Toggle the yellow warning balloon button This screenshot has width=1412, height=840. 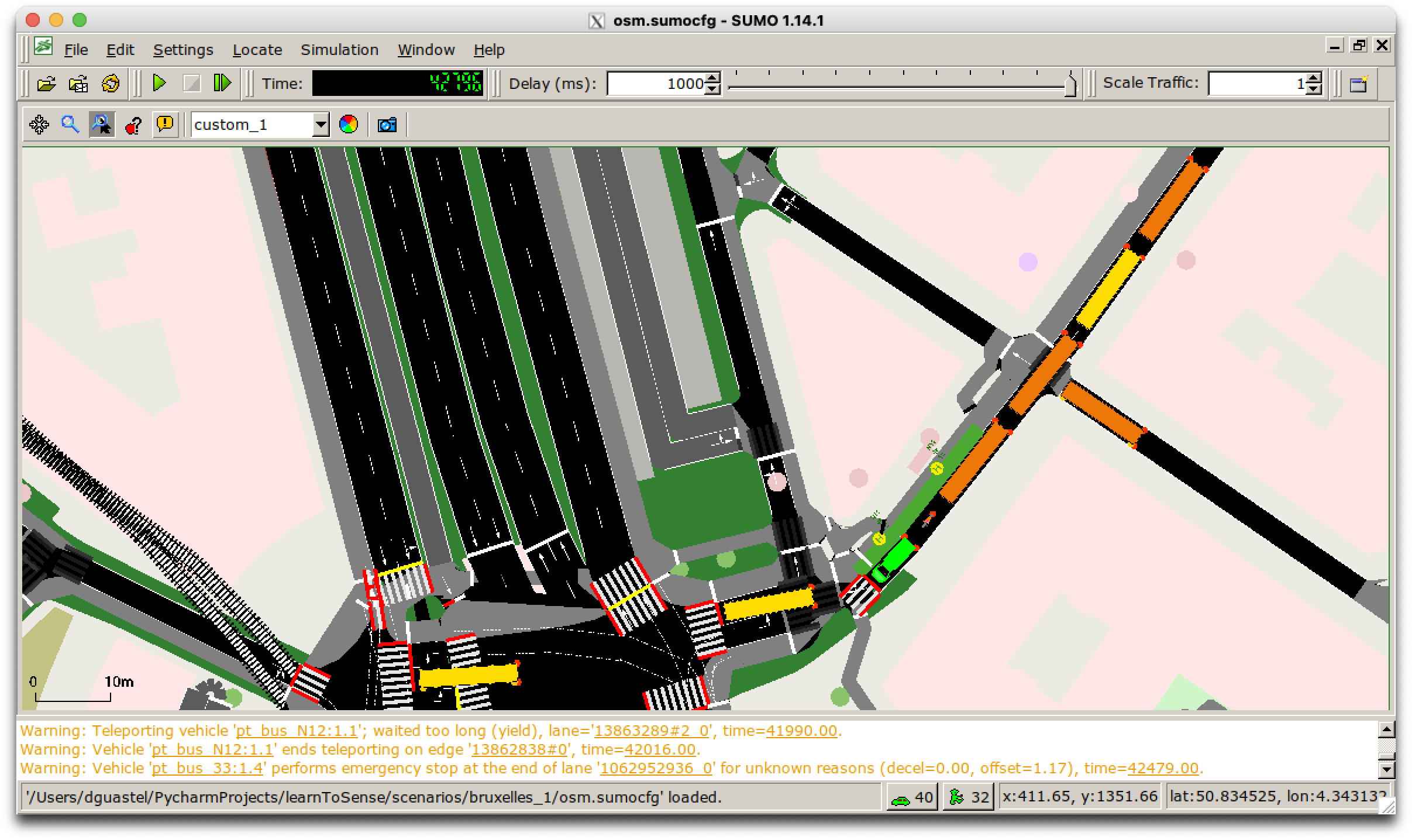pyautogui.click(x=166, y=125)
